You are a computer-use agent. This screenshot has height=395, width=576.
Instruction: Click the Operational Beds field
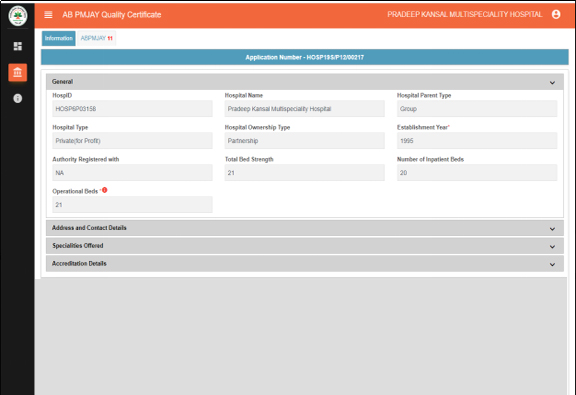(132, 205)
